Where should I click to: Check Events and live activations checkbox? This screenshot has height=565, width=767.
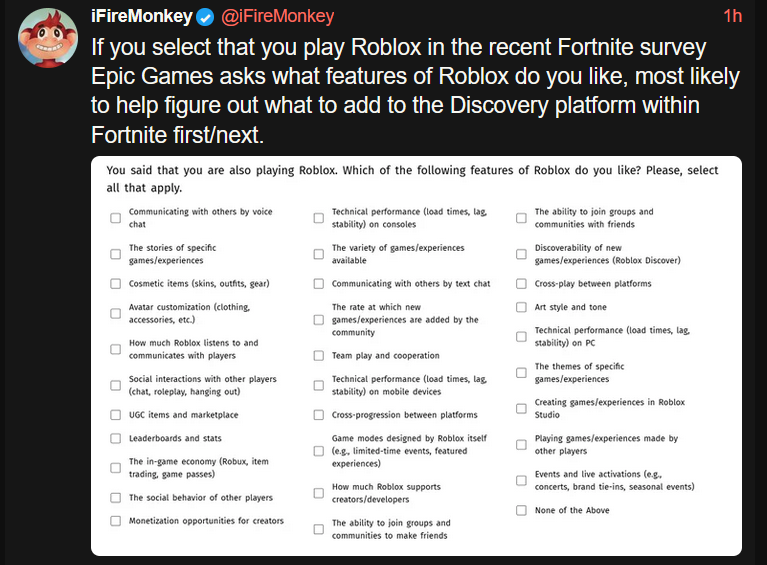pyautogui.click(x=522, y=480)
